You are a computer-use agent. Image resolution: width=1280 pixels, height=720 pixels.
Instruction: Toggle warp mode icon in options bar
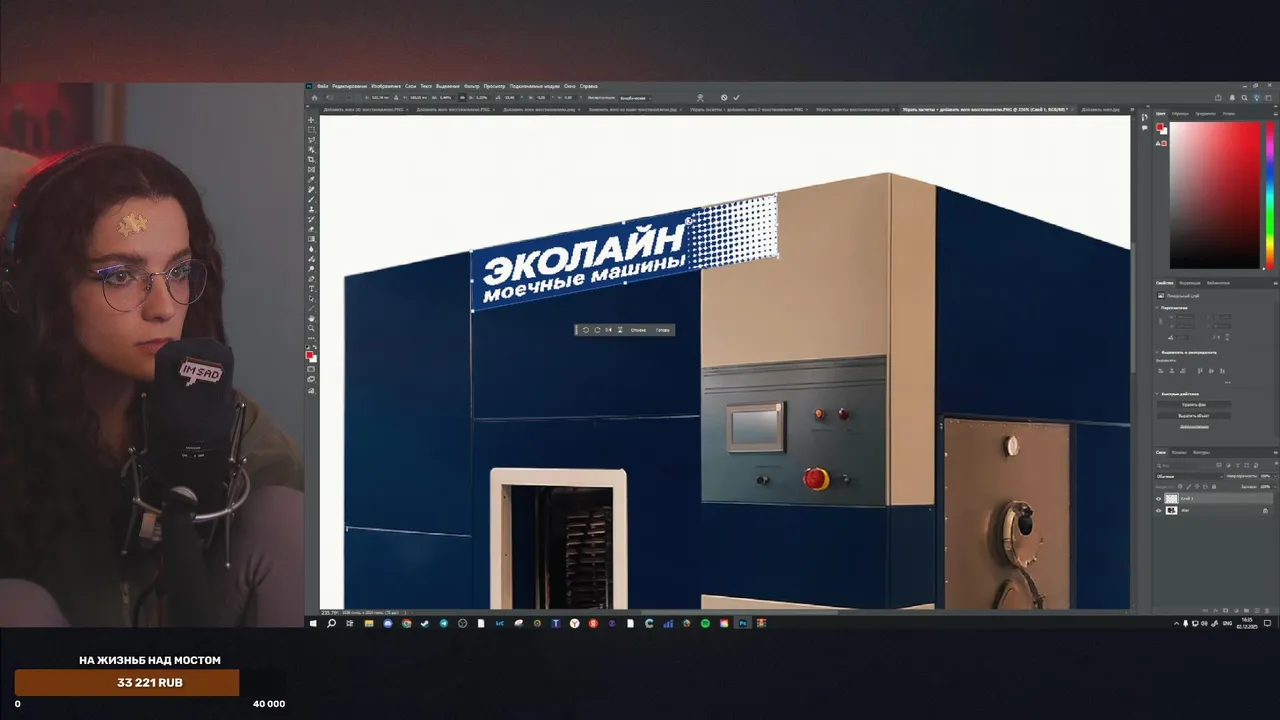701,97
